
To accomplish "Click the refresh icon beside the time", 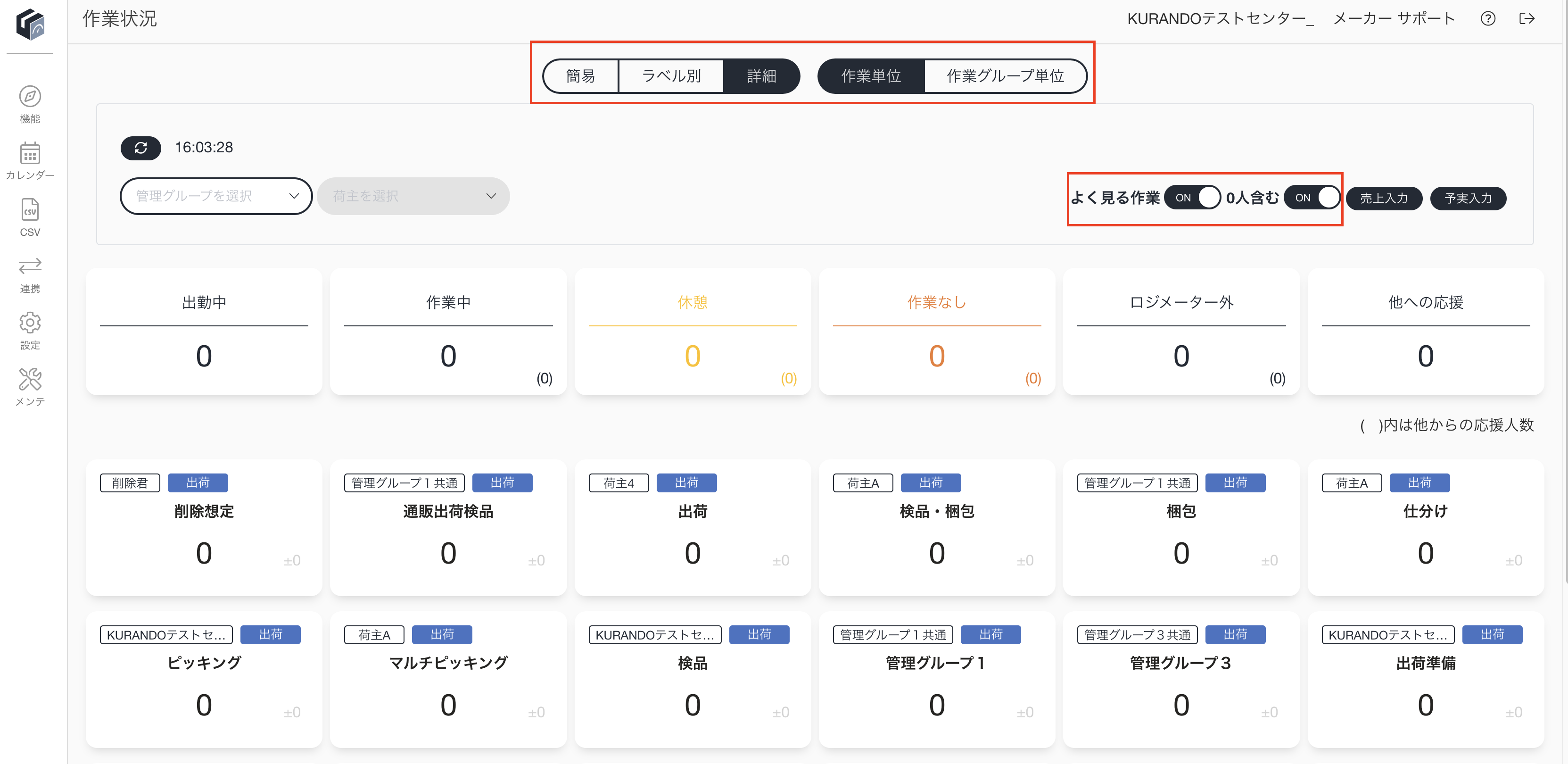I will pos(140,148).
